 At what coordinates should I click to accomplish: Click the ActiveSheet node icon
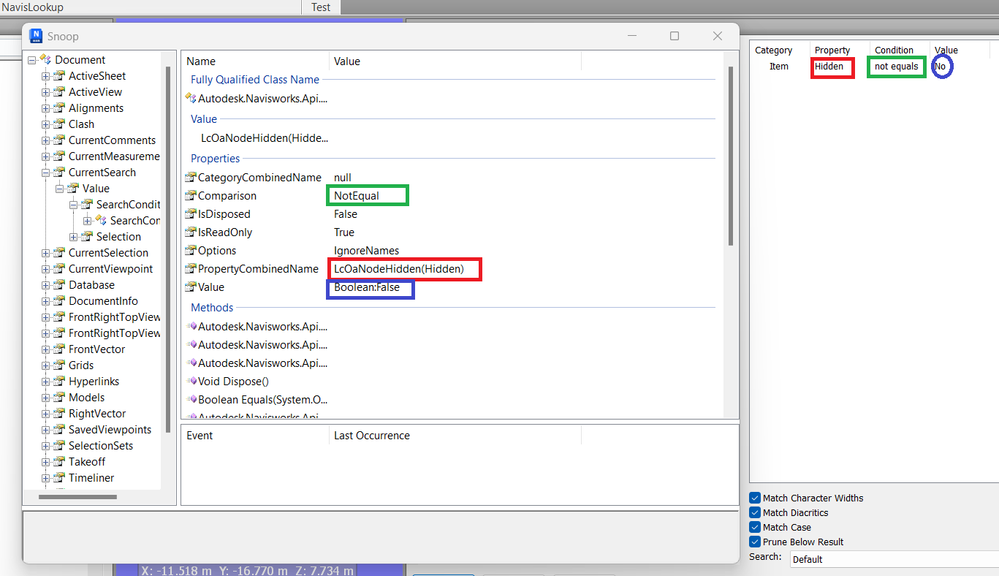59,76
